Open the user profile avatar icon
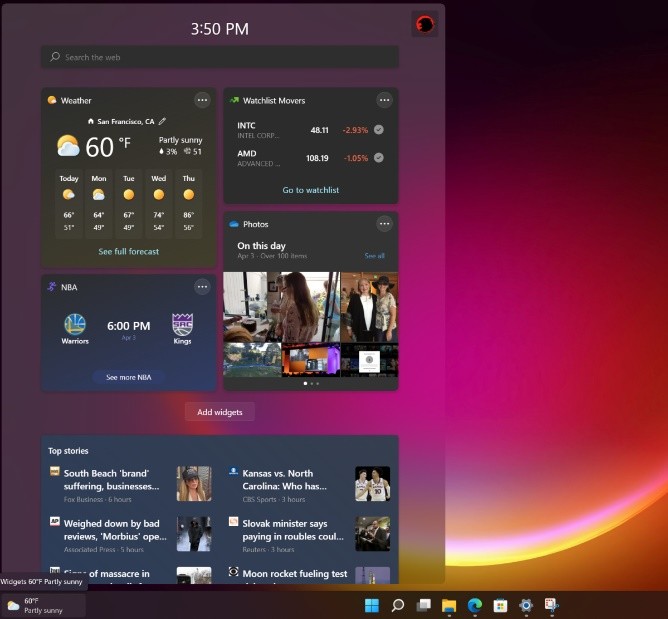Viewport: 668px width, 619px height. pos(425,24)
